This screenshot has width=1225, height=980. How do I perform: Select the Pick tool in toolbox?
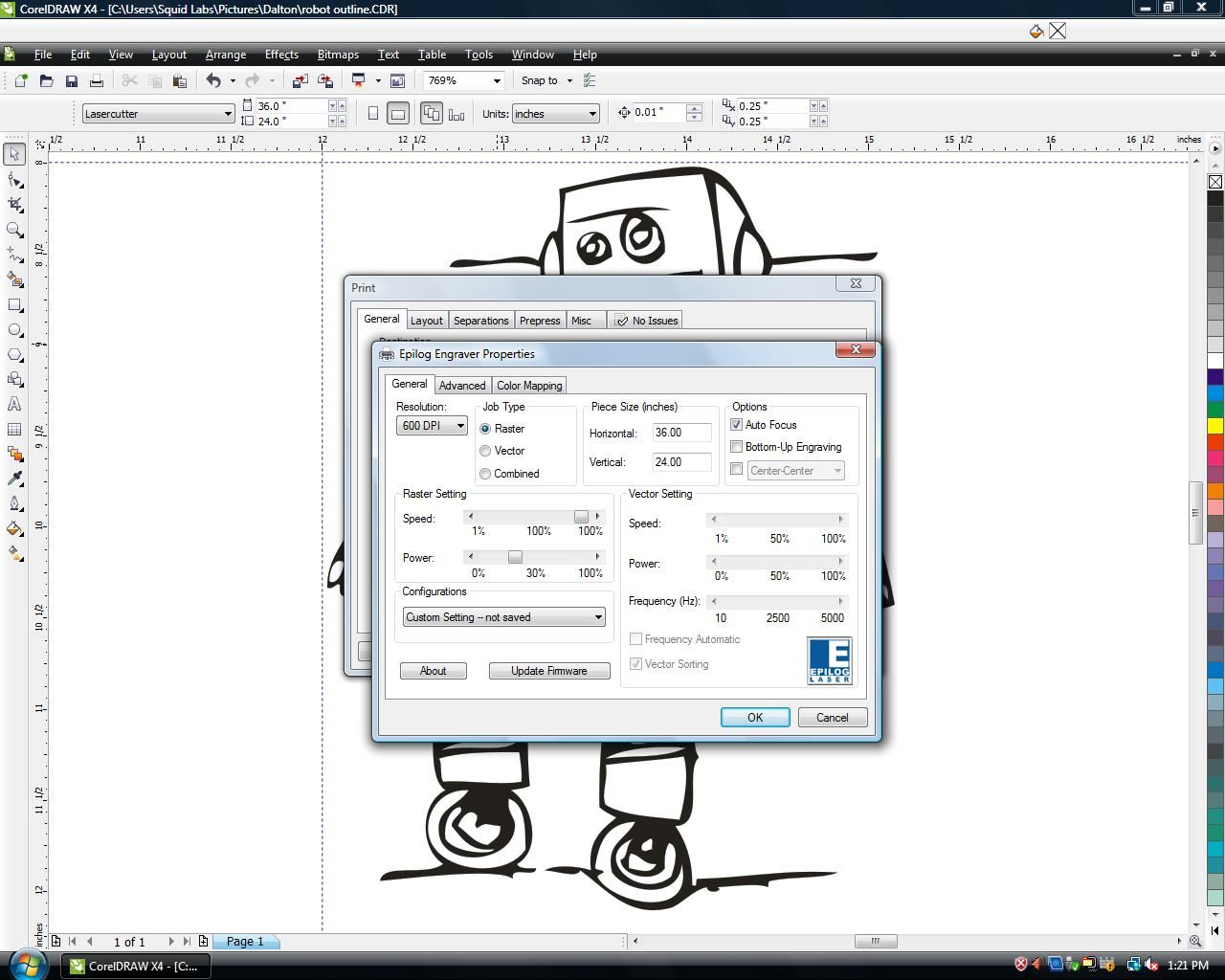pyautogui.click(x=14, y=154)
